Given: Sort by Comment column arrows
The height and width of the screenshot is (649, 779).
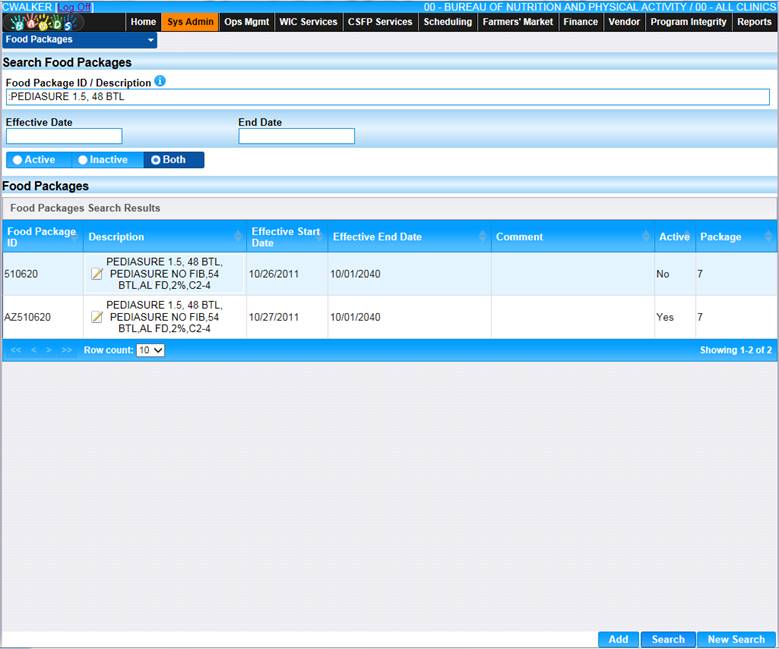Looking at the screenshot, I should (646, 237).
